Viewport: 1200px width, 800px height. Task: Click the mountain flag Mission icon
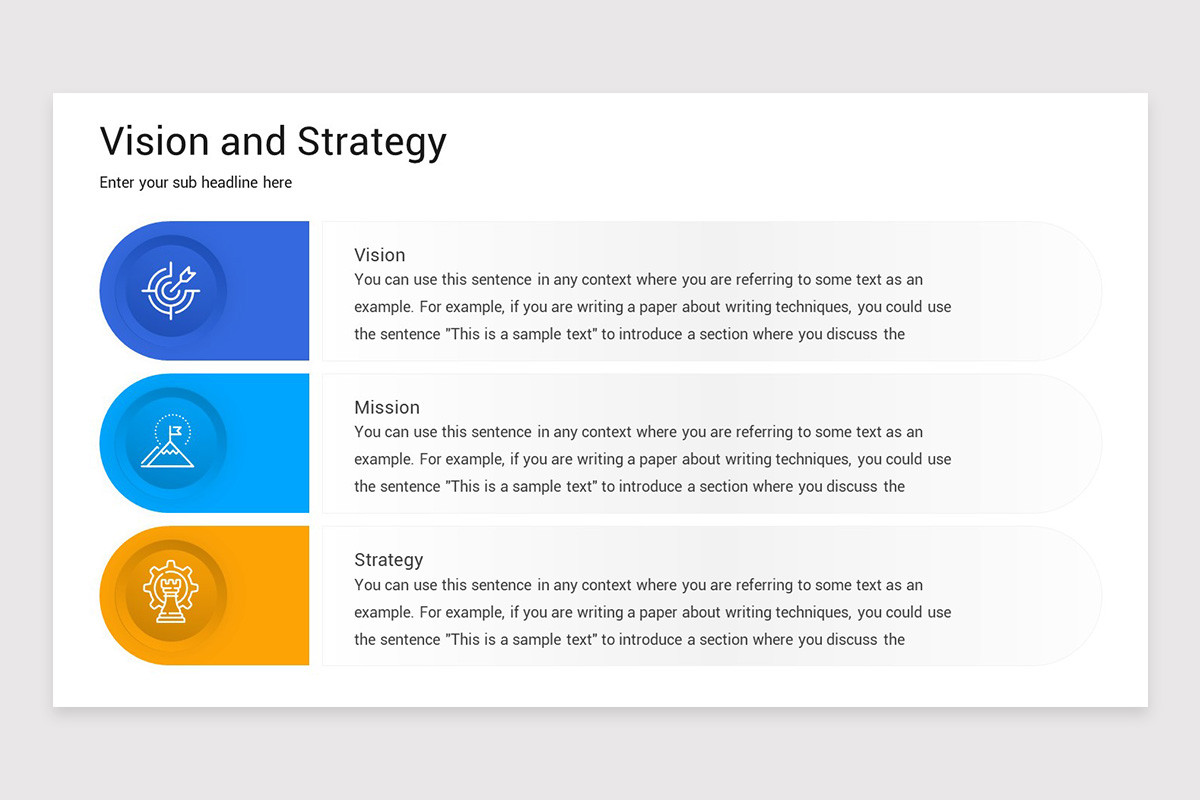[x=171, y=442]
